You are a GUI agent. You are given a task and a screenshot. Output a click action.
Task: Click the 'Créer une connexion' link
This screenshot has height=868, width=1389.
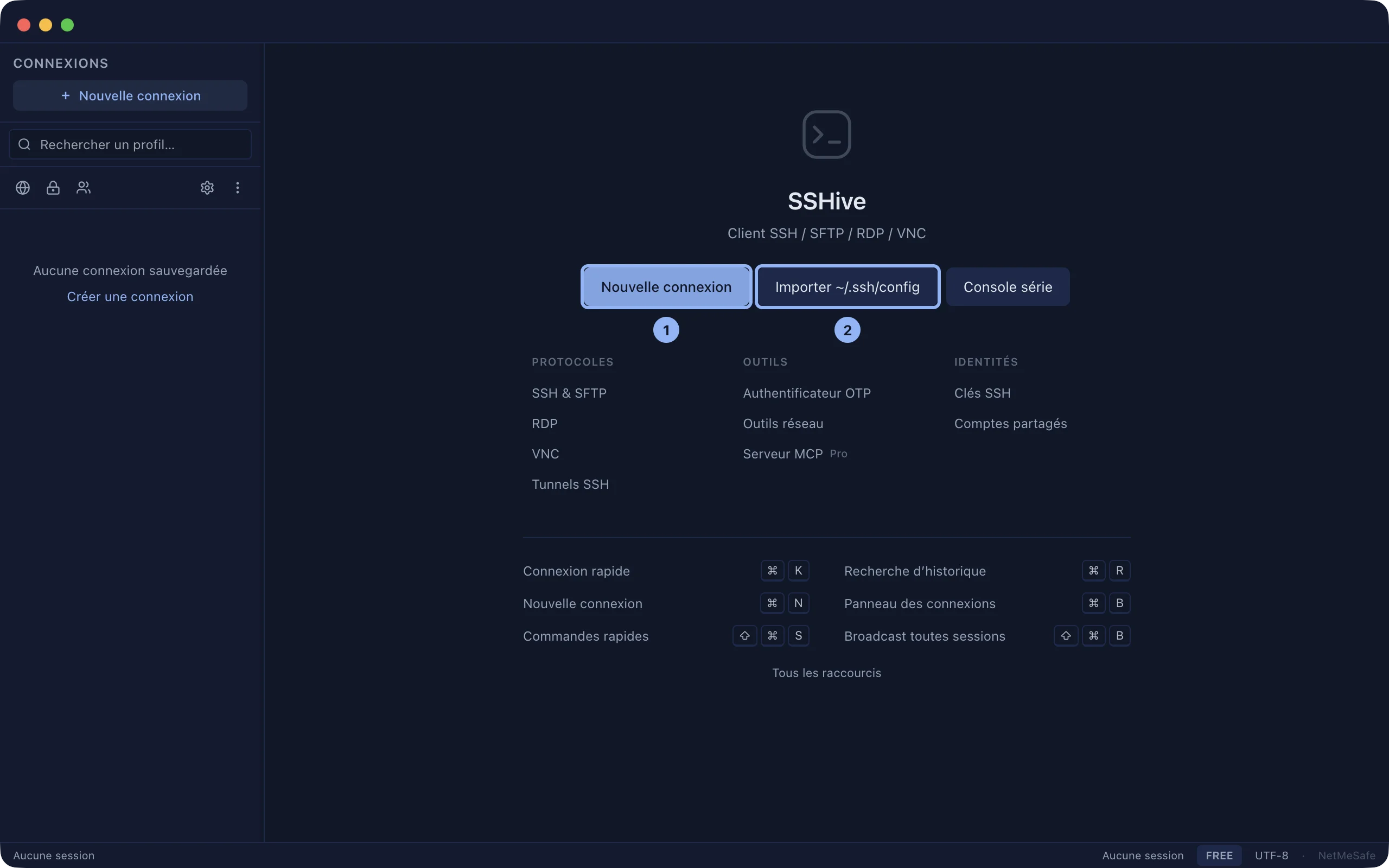(x=130, y=297)
